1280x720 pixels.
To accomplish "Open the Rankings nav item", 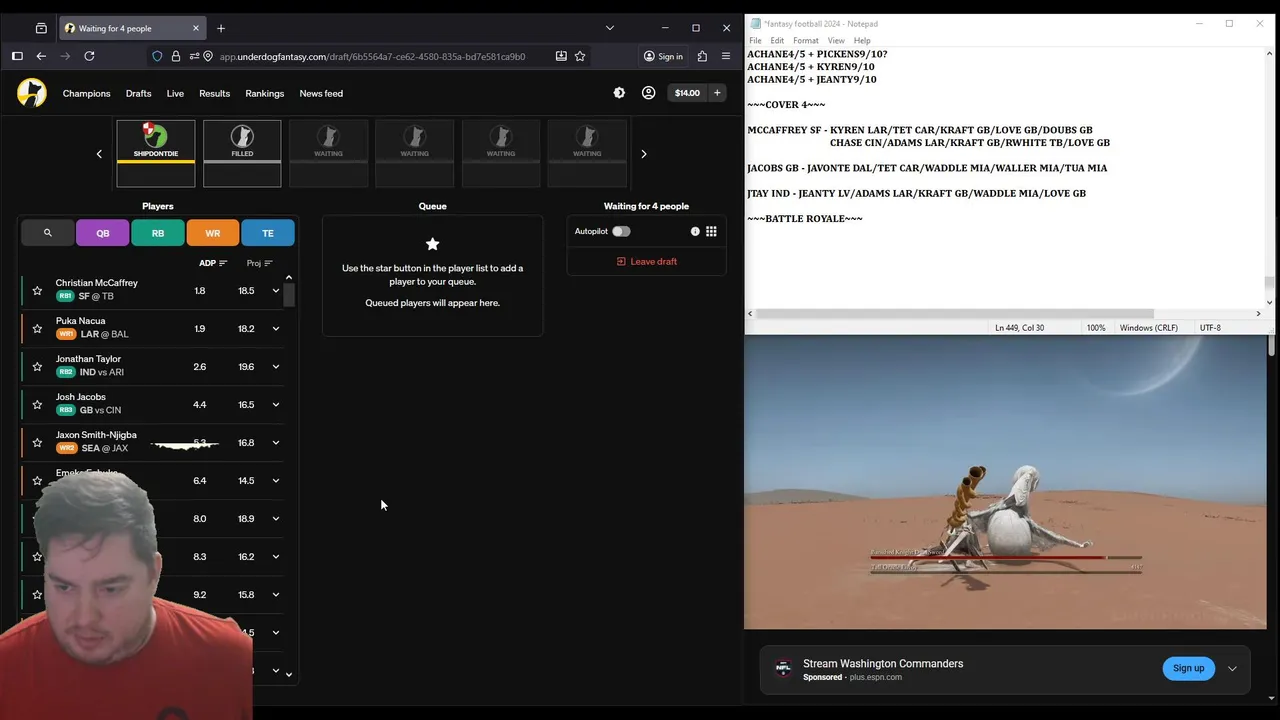I will [x=265, y=93].
